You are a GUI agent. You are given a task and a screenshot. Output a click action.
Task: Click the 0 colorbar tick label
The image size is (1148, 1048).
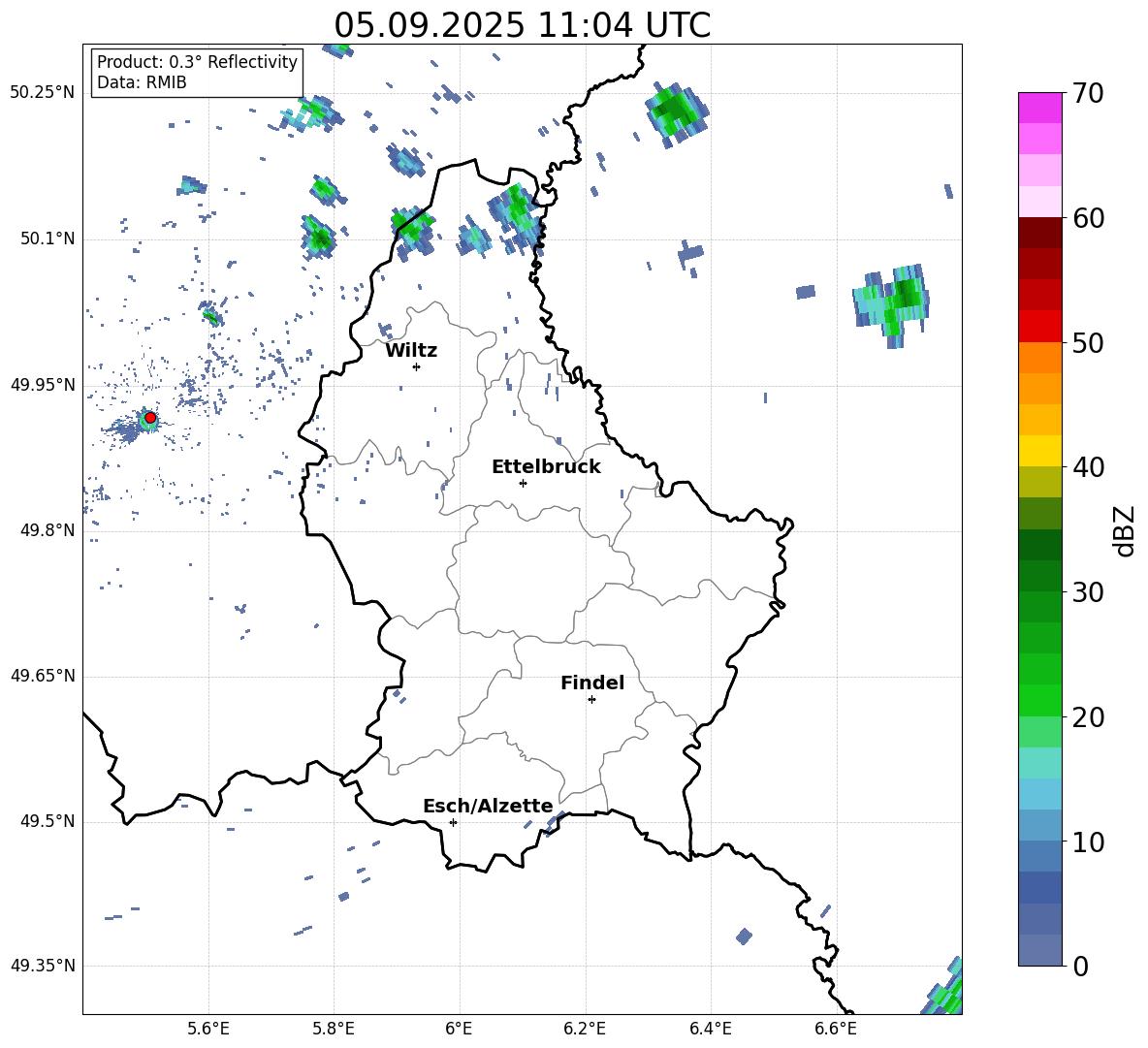click(x=1080, y=966)
